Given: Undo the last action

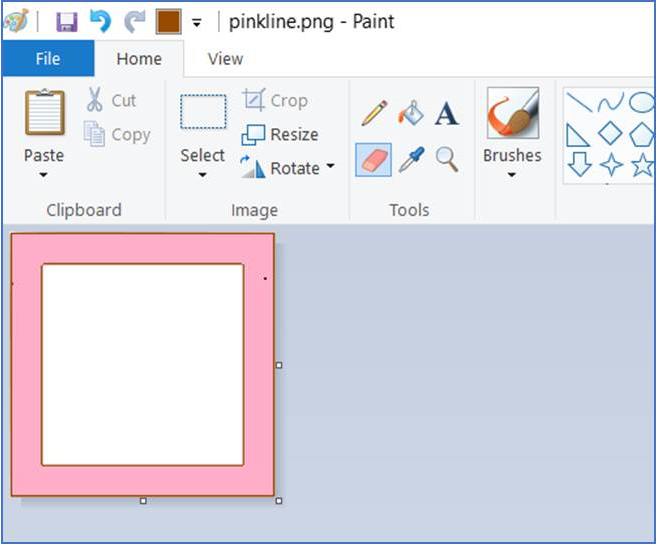Looking at the screenshot, I should (x=101, y=21).
